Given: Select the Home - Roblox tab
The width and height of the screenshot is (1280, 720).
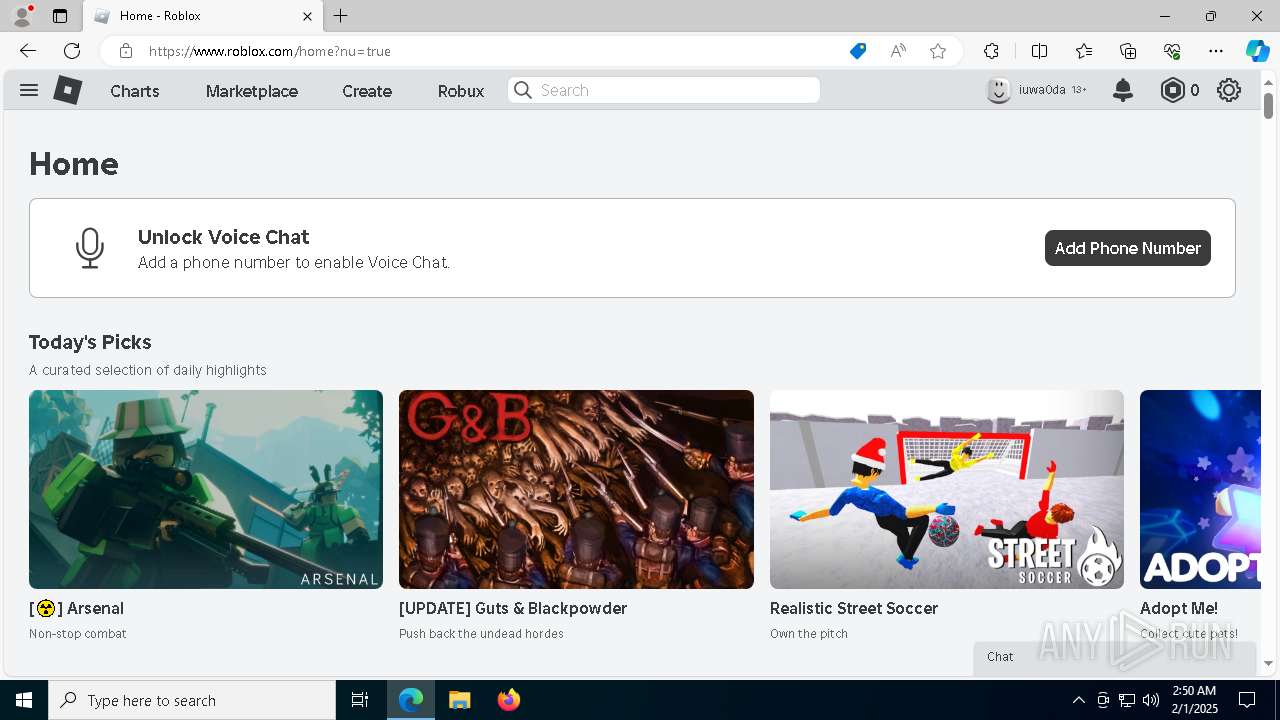Looking at the screenshot, I should tap(202, 16).
